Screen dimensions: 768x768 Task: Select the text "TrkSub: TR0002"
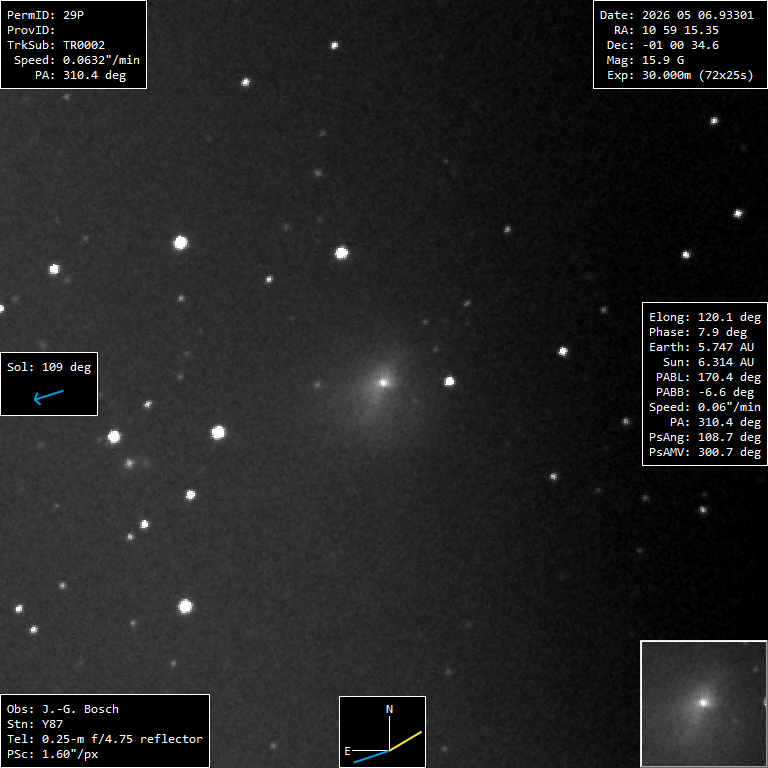[56, 45]
